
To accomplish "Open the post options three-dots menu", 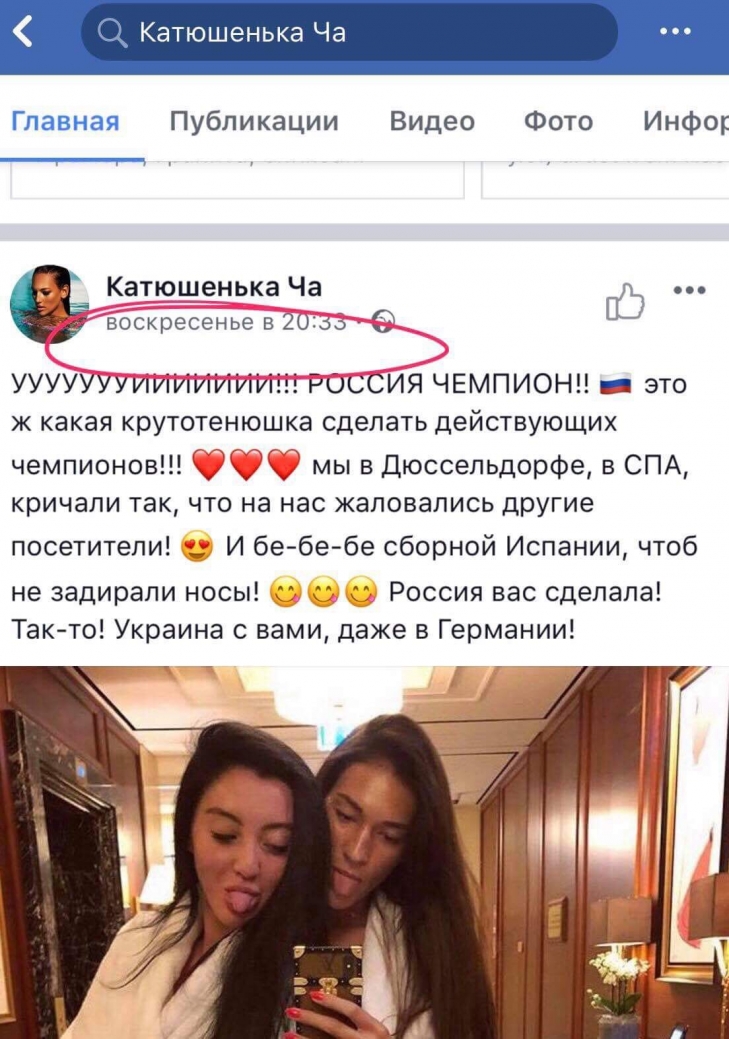I will (689, 290).
